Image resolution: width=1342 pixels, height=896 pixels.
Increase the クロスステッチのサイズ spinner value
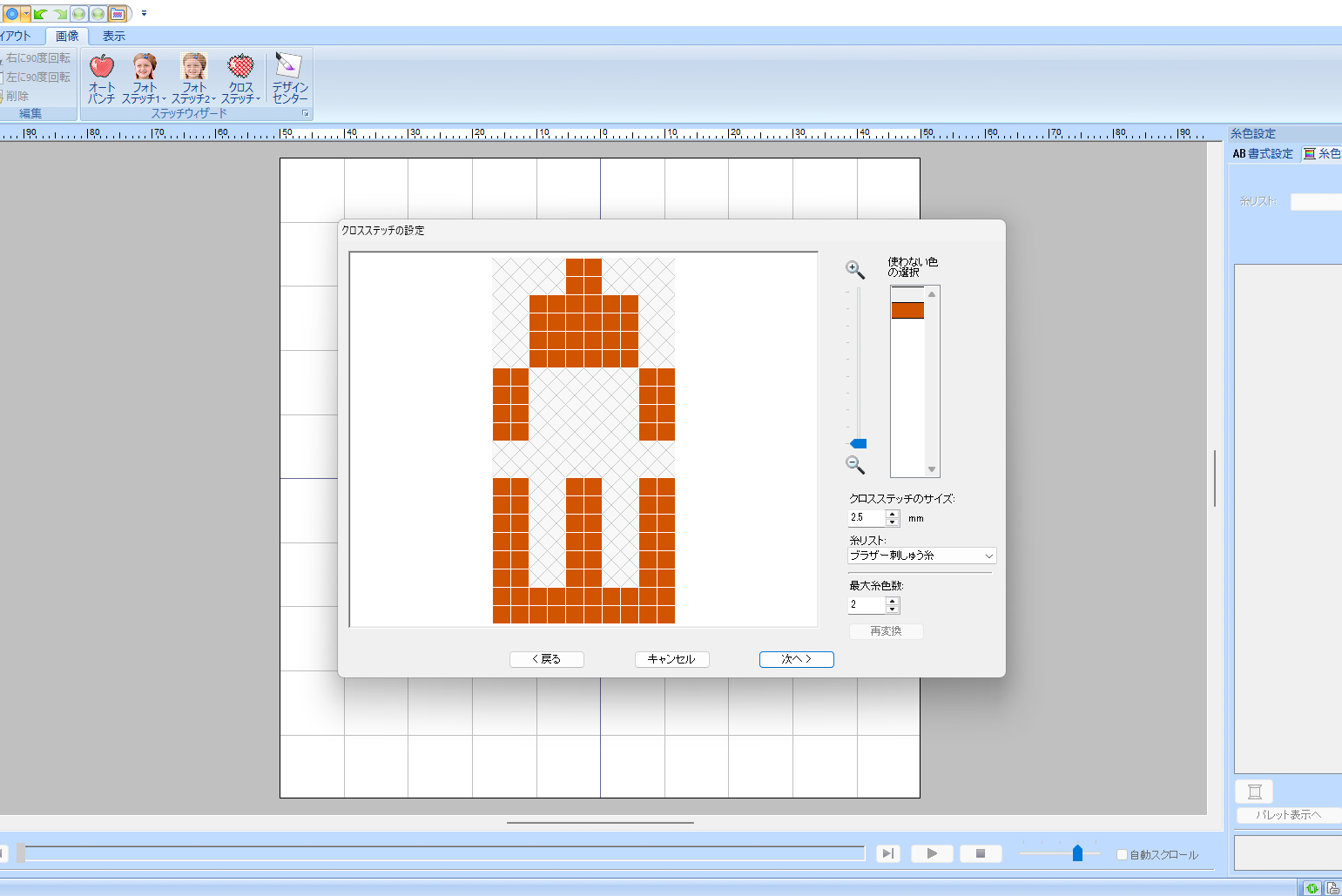(x=892, y=513)
